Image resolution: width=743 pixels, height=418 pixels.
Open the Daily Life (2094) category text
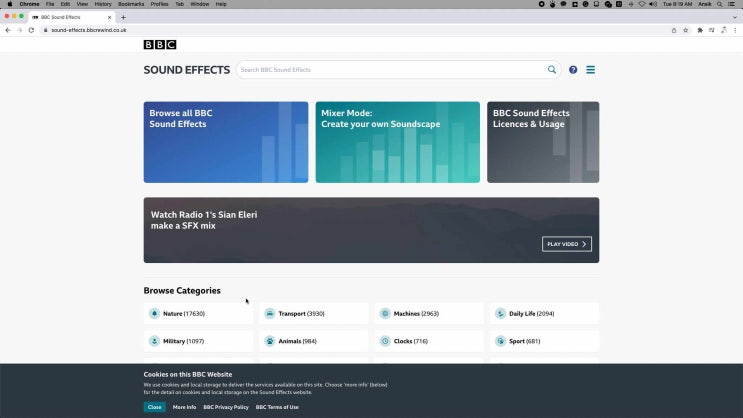pyautogui.click(x=532, y=314)
